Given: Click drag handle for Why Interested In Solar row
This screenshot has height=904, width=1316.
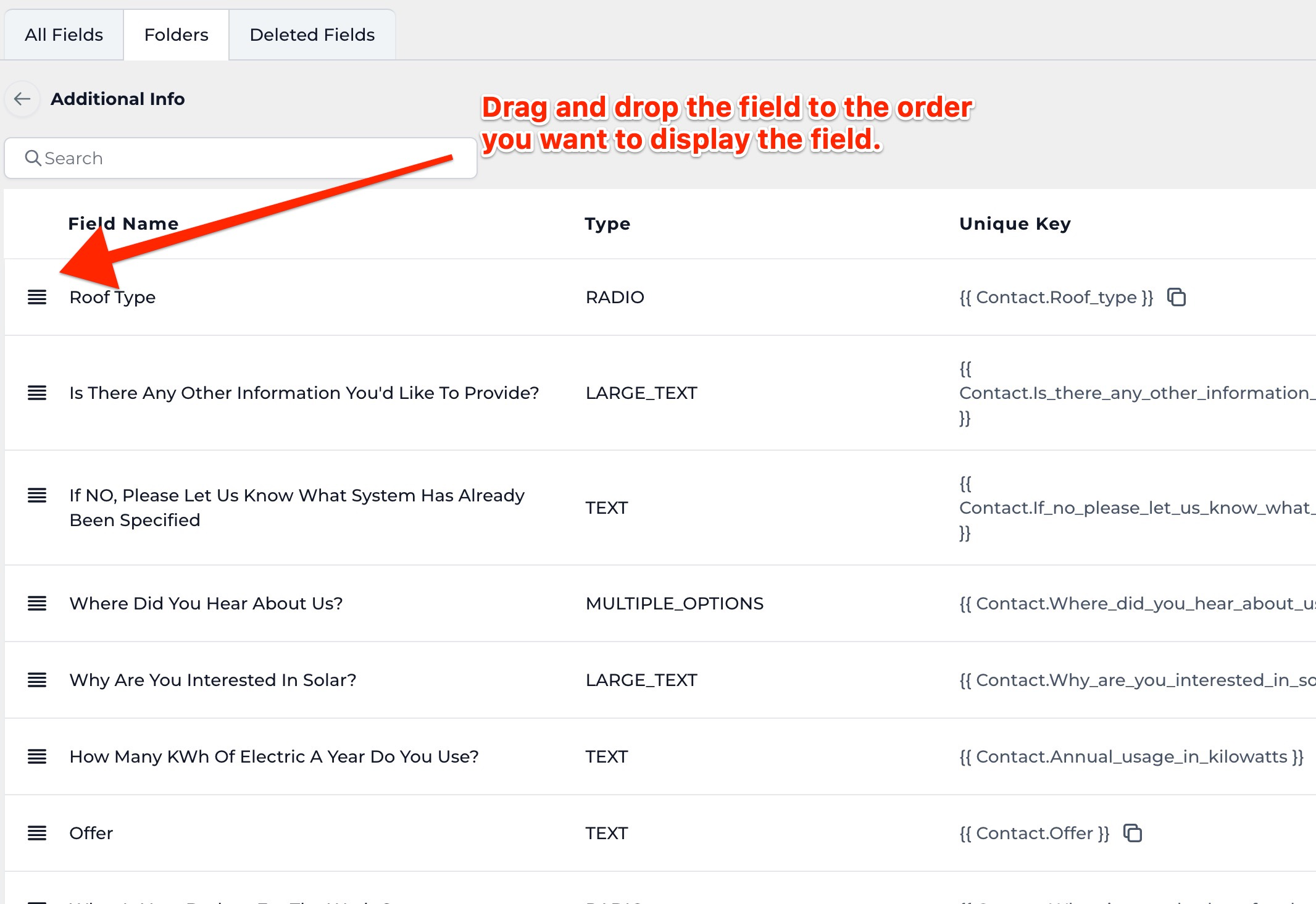Looking at the screenshot, I should 37,680.
